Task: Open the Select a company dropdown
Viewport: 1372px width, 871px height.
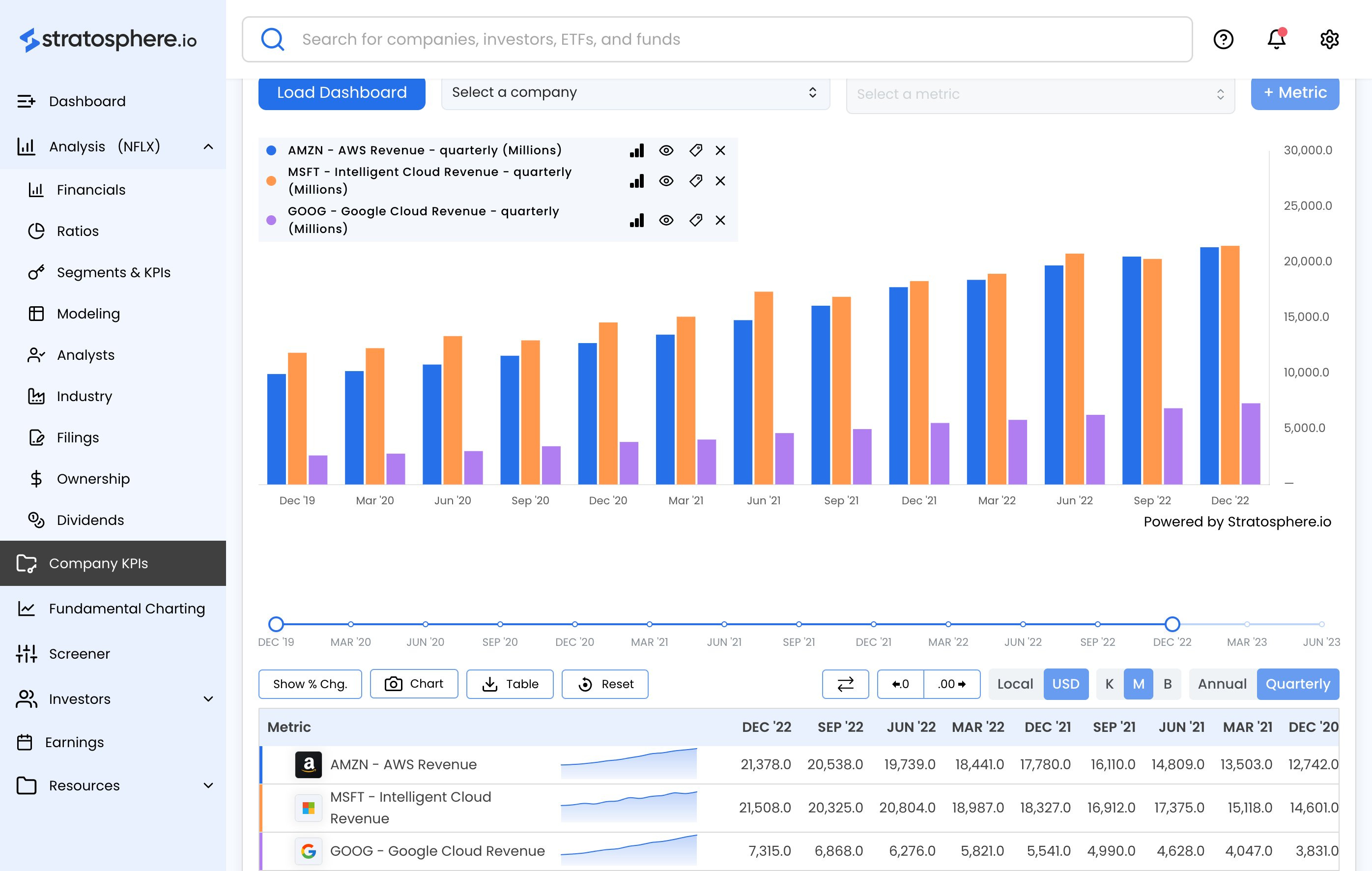Action: point(635,93)
